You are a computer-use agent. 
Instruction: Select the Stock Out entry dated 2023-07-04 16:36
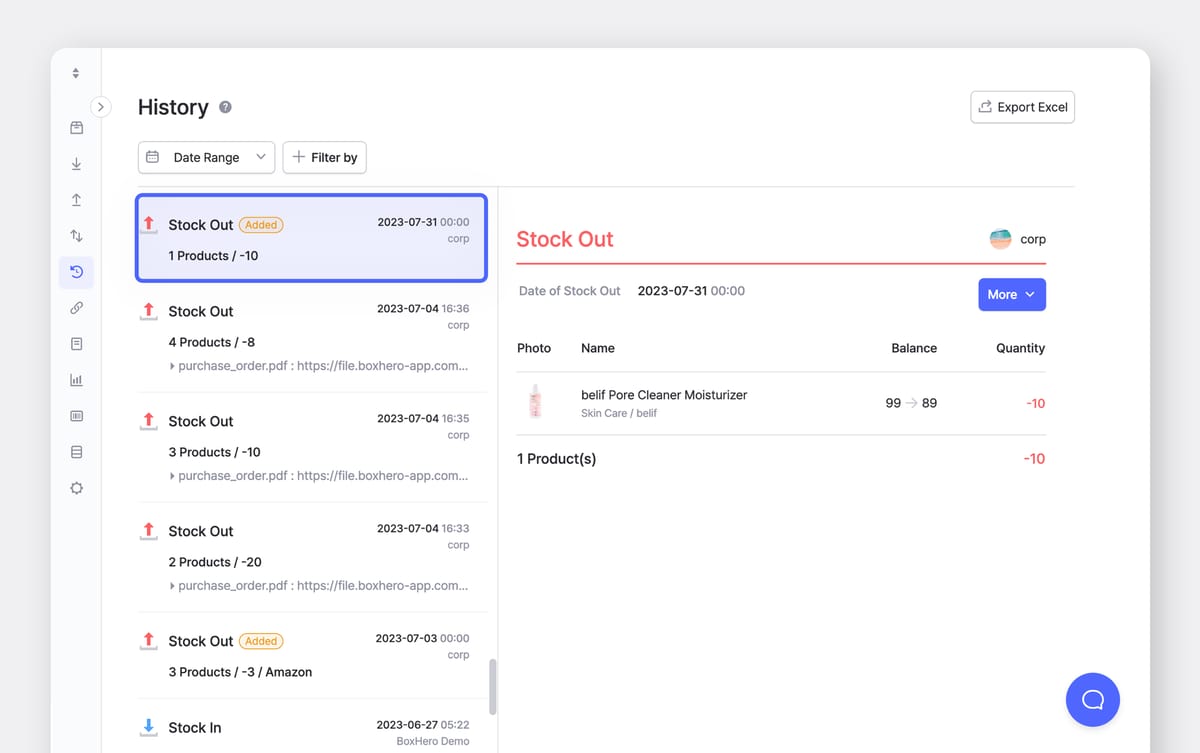pos(311,339)
